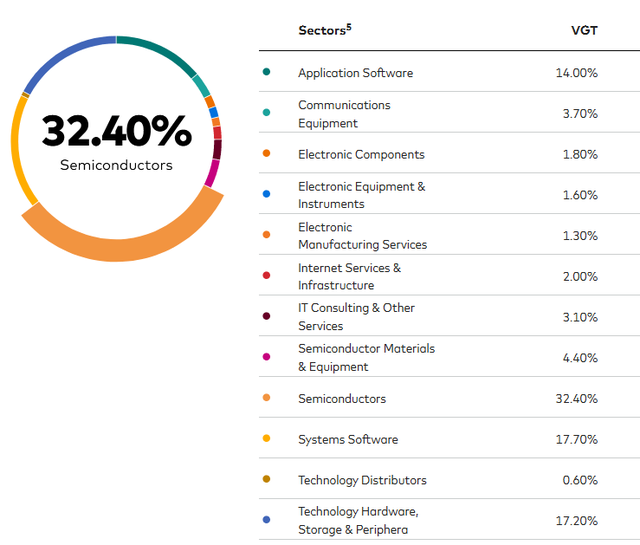
Task: Click the blue Electronic Equipment & Instruments dot
Action: click(267, 194)
